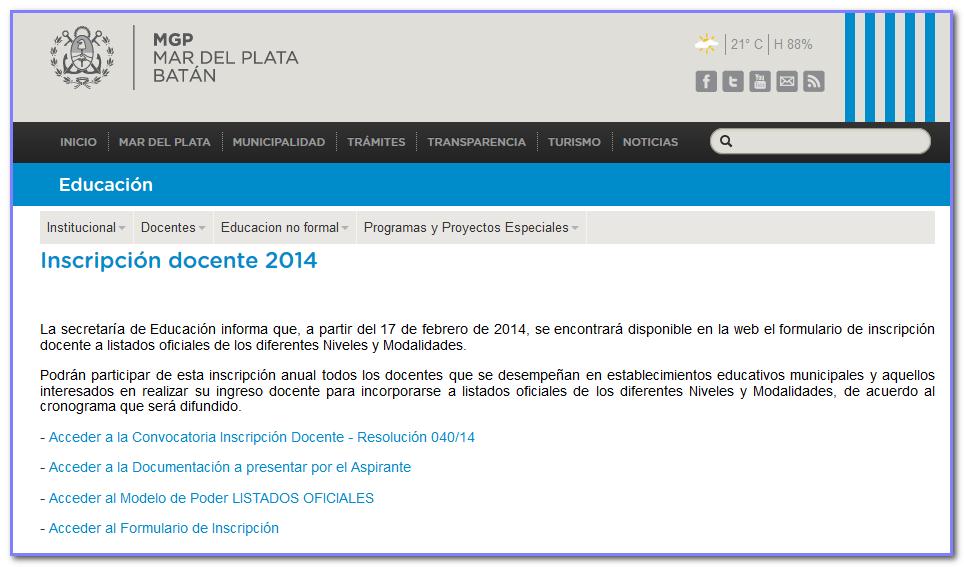Go to INICIO in the main navigation

click(x=78, y=142)
